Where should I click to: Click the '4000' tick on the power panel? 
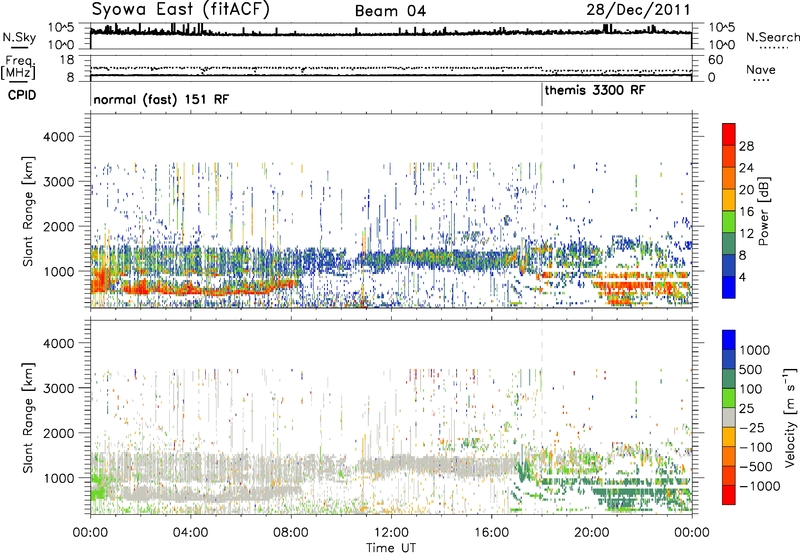point(58,137)
